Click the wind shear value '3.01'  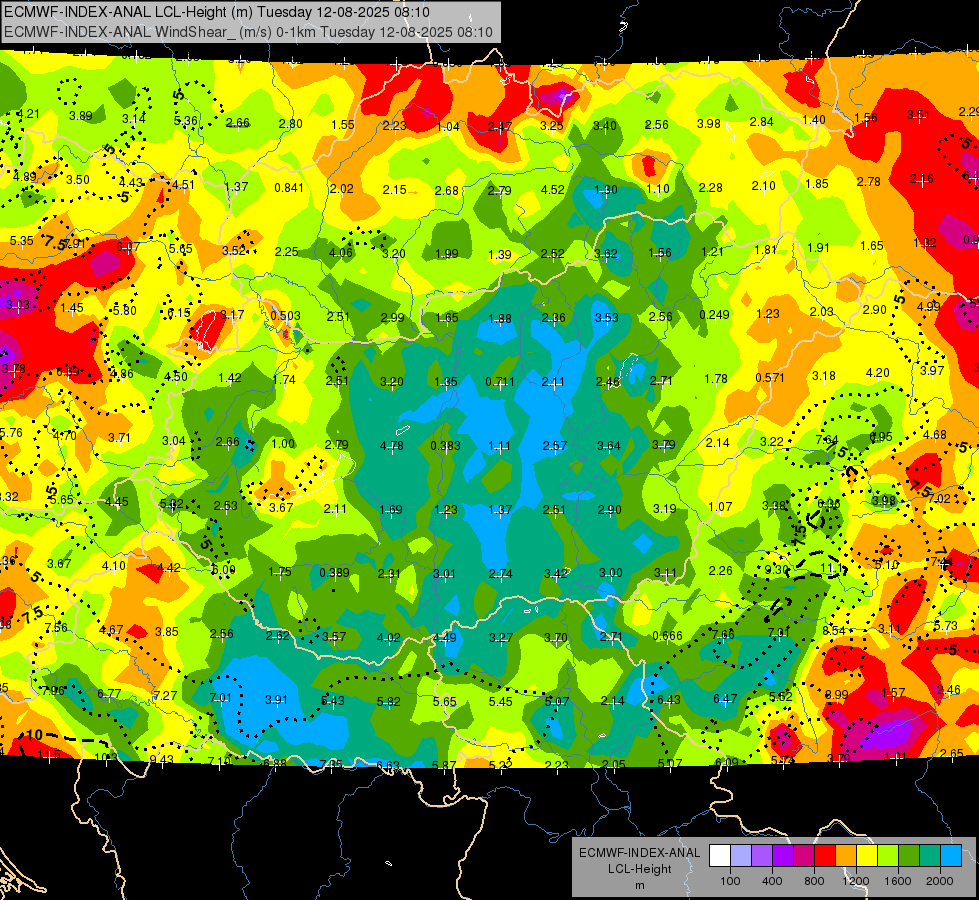[x=444, y=573]
